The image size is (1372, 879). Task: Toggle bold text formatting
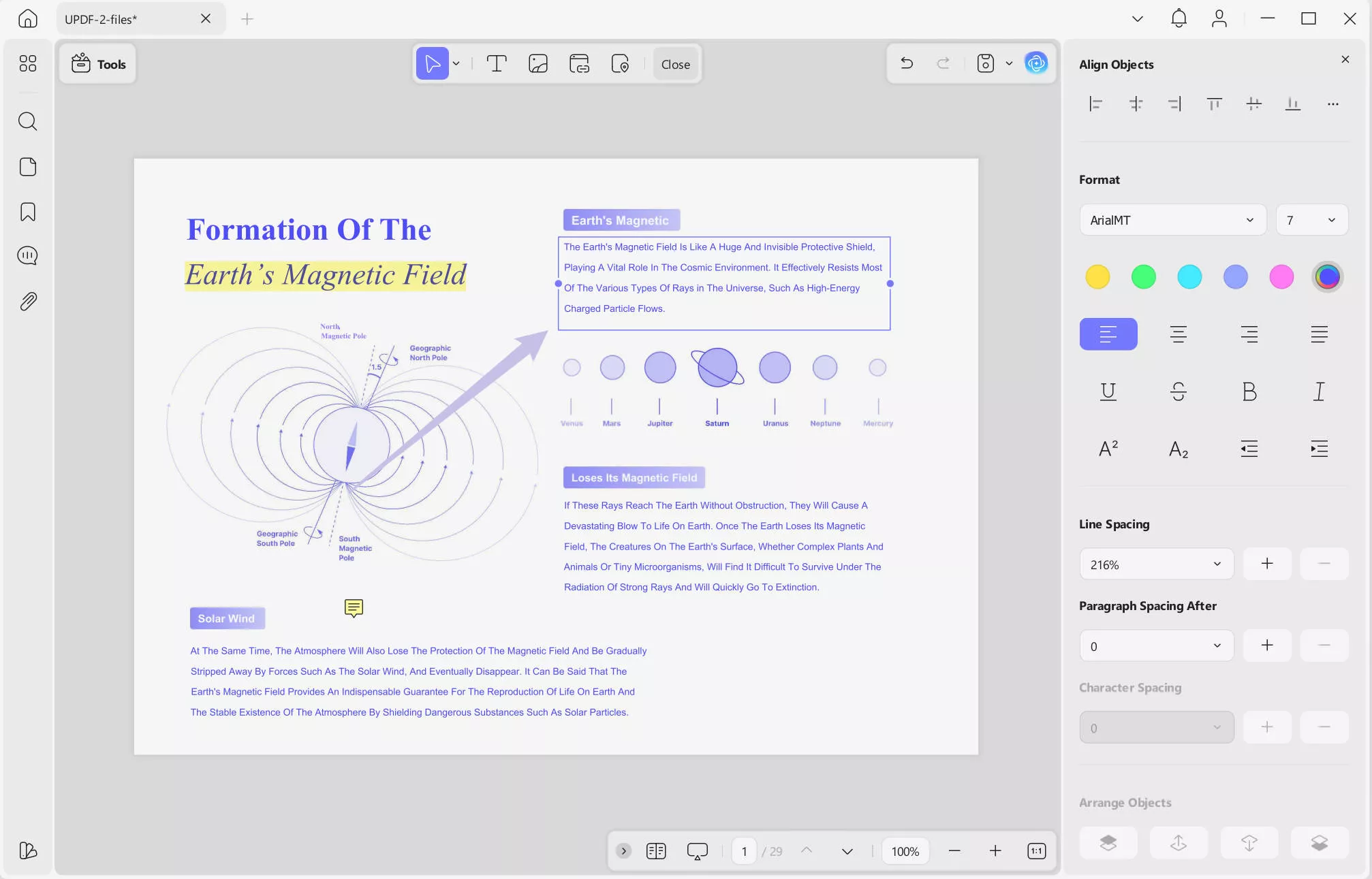coord(1249,391)
